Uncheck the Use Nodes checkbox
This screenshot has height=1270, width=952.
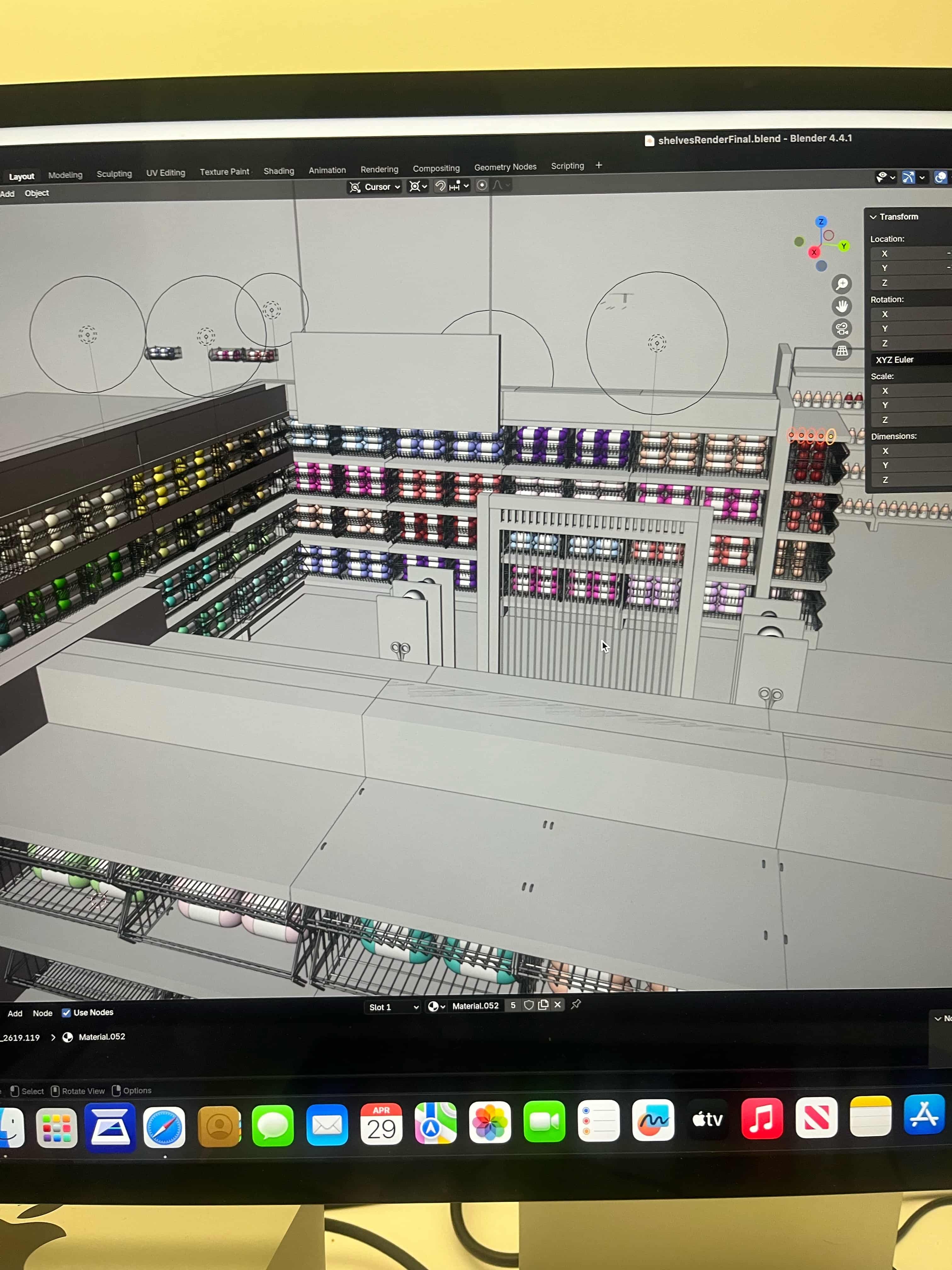pos(66,1013)
